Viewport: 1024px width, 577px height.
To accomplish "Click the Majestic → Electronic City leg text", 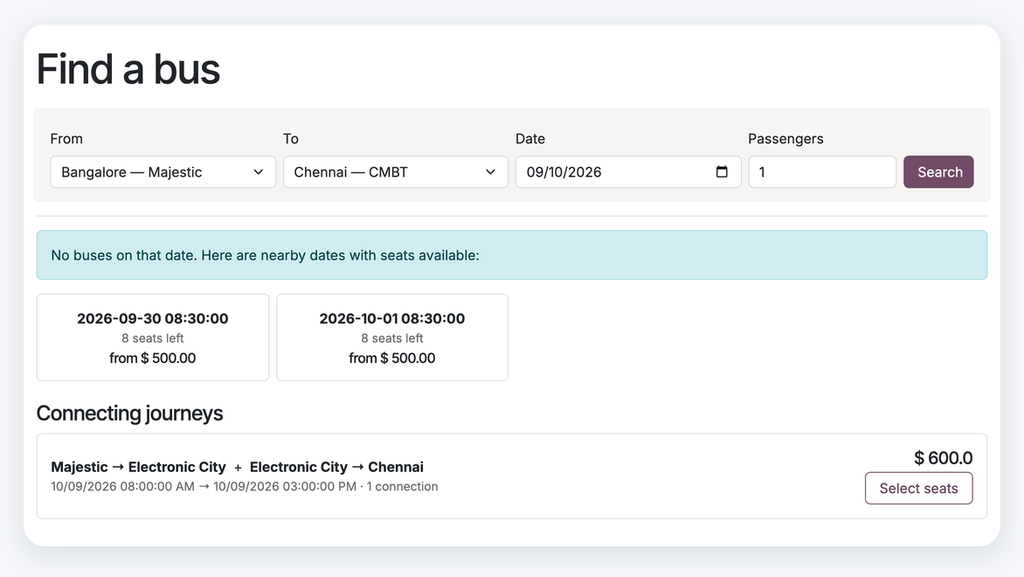I will coord(138,467).
